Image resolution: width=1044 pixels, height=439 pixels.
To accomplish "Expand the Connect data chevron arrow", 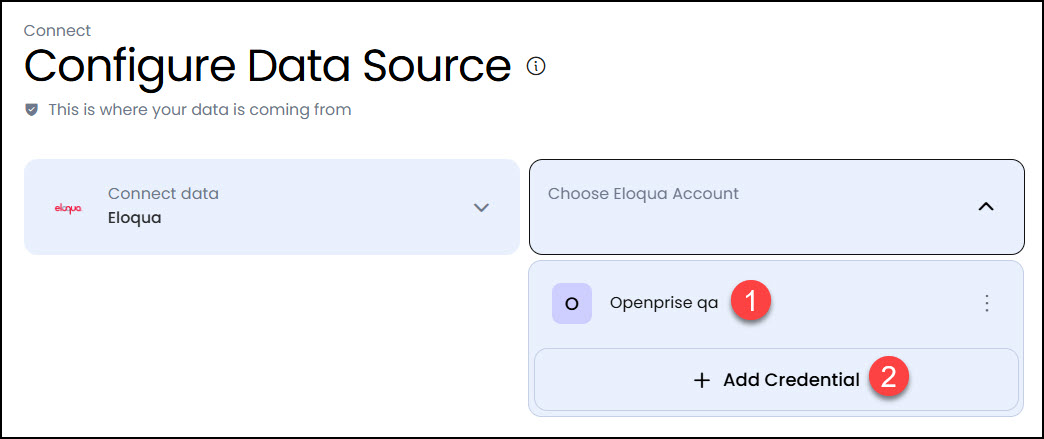I will point(481,207).
